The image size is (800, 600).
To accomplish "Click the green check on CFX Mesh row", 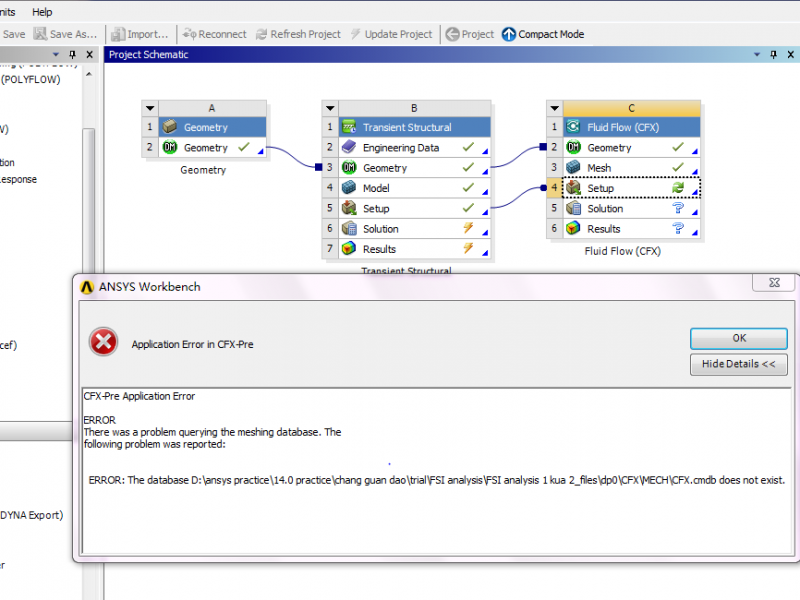I will (x=678, y=167).
